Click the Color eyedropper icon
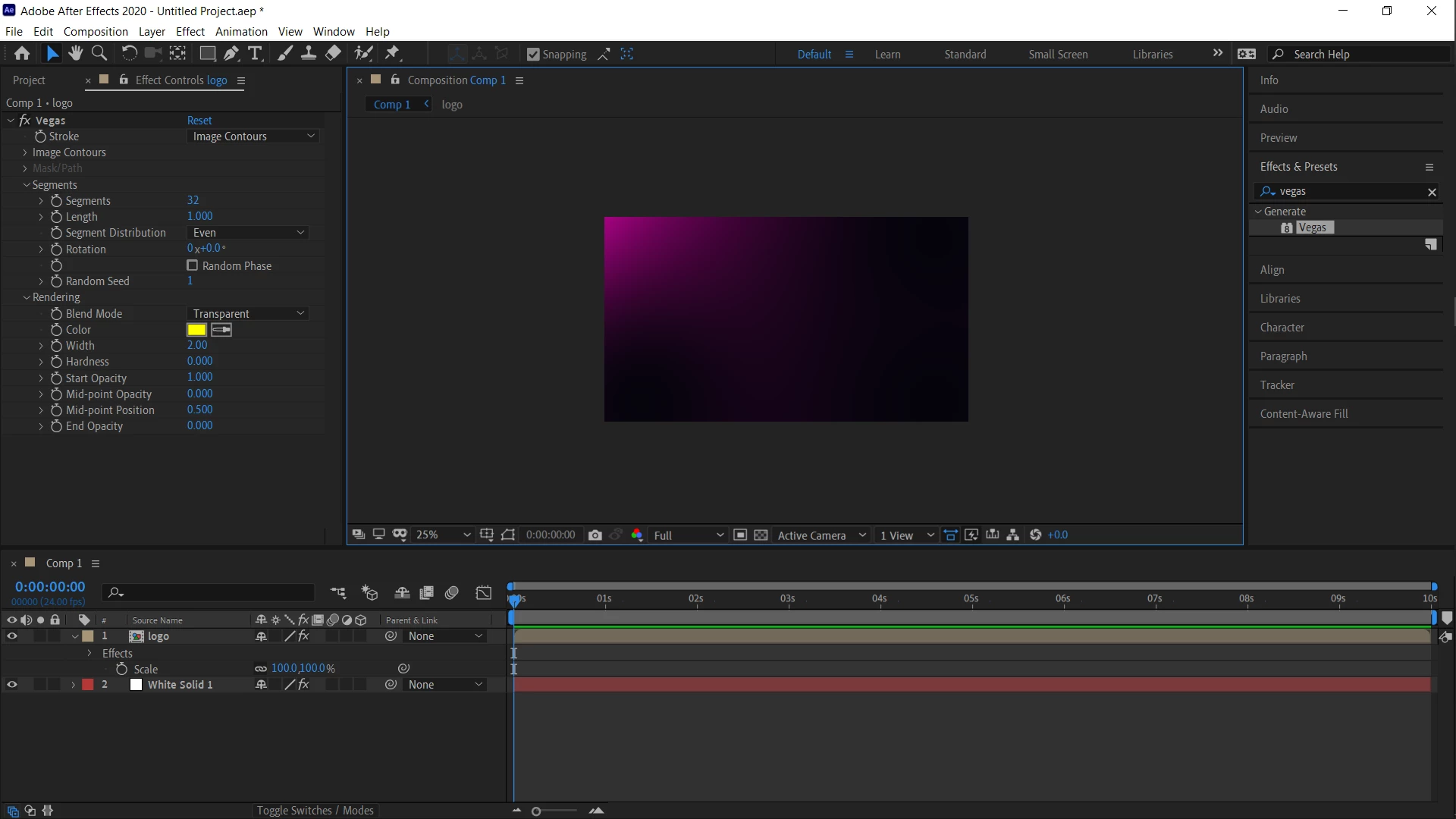Screen dimensions: 1456x819 (221, 330)
